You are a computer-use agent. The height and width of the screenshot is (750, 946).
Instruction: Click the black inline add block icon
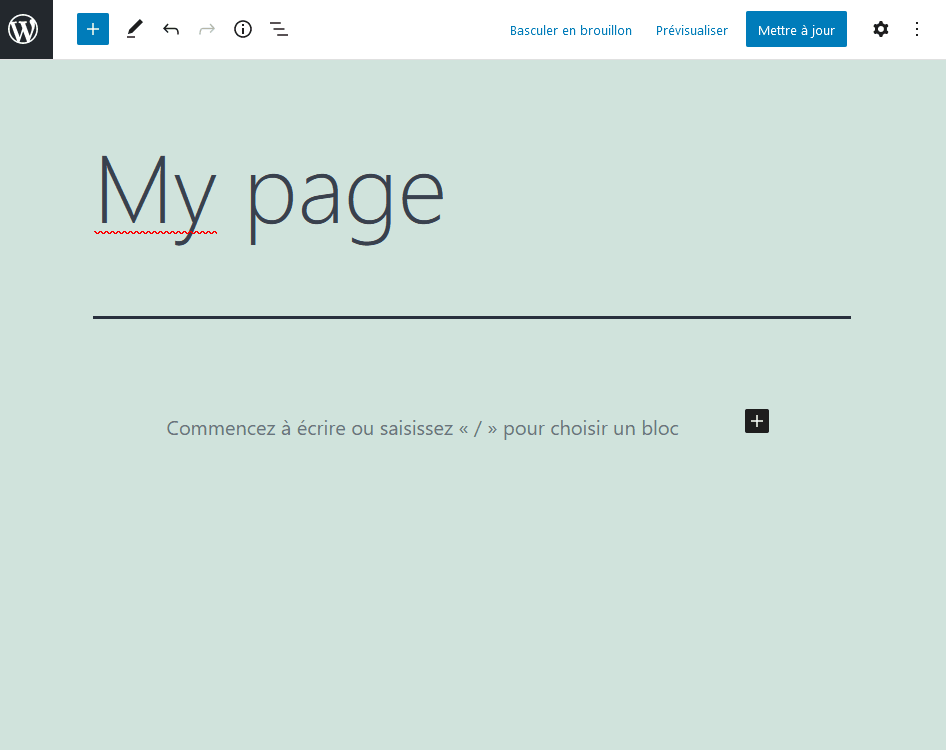click(756, 421)
